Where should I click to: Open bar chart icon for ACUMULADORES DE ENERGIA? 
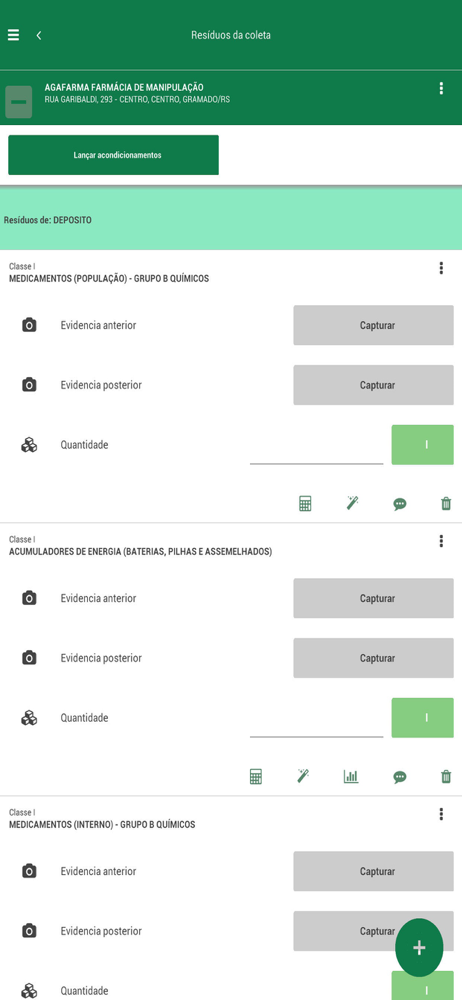pos(351,776)
